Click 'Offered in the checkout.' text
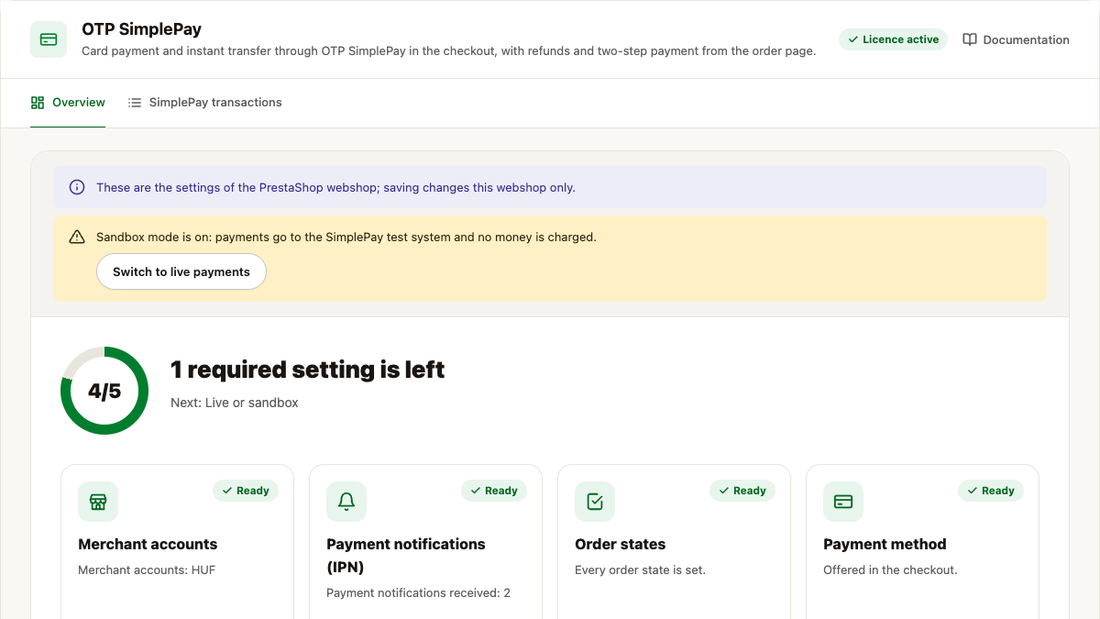 coord(890,570)
